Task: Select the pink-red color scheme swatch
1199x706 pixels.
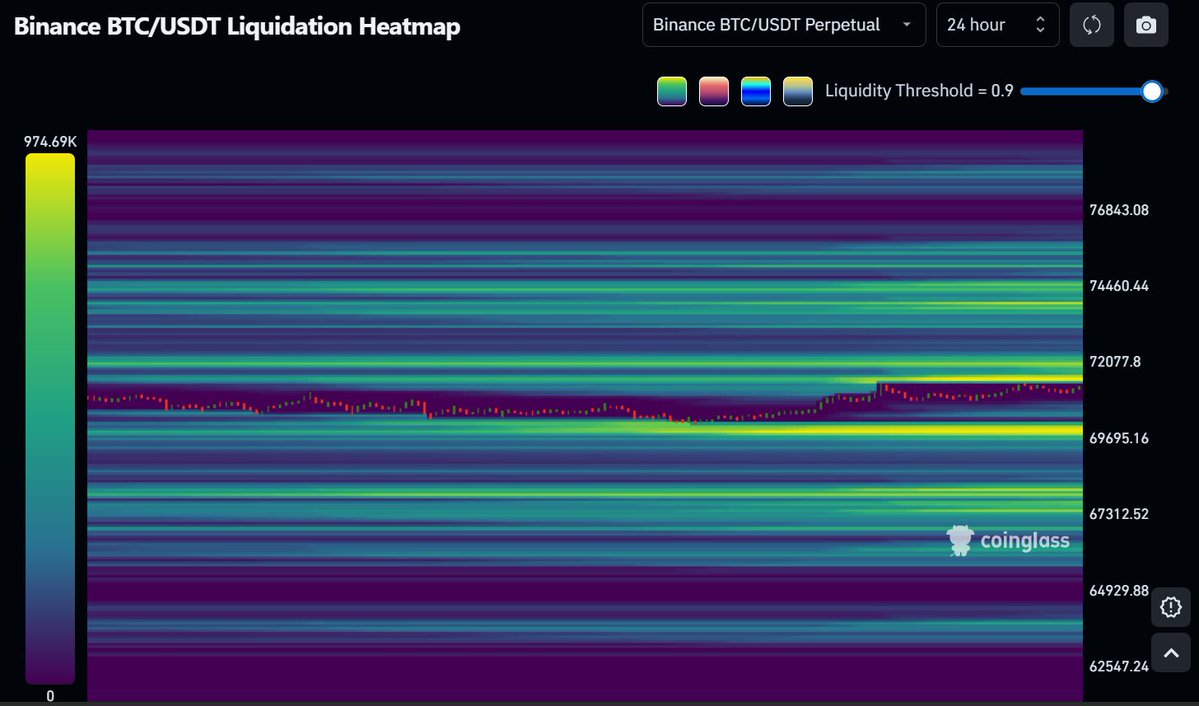Action: tap(713, 91)
